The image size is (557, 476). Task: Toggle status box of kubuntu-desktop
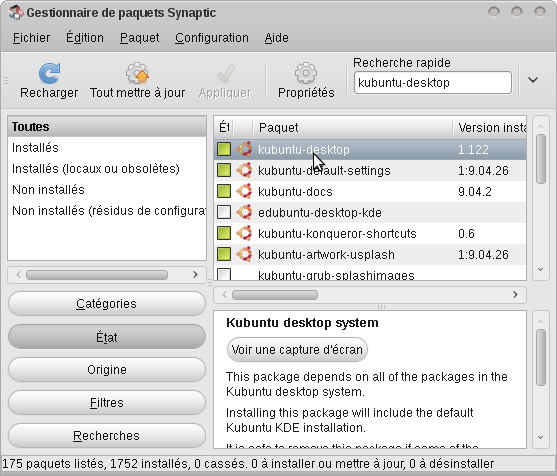coord(224,149)
